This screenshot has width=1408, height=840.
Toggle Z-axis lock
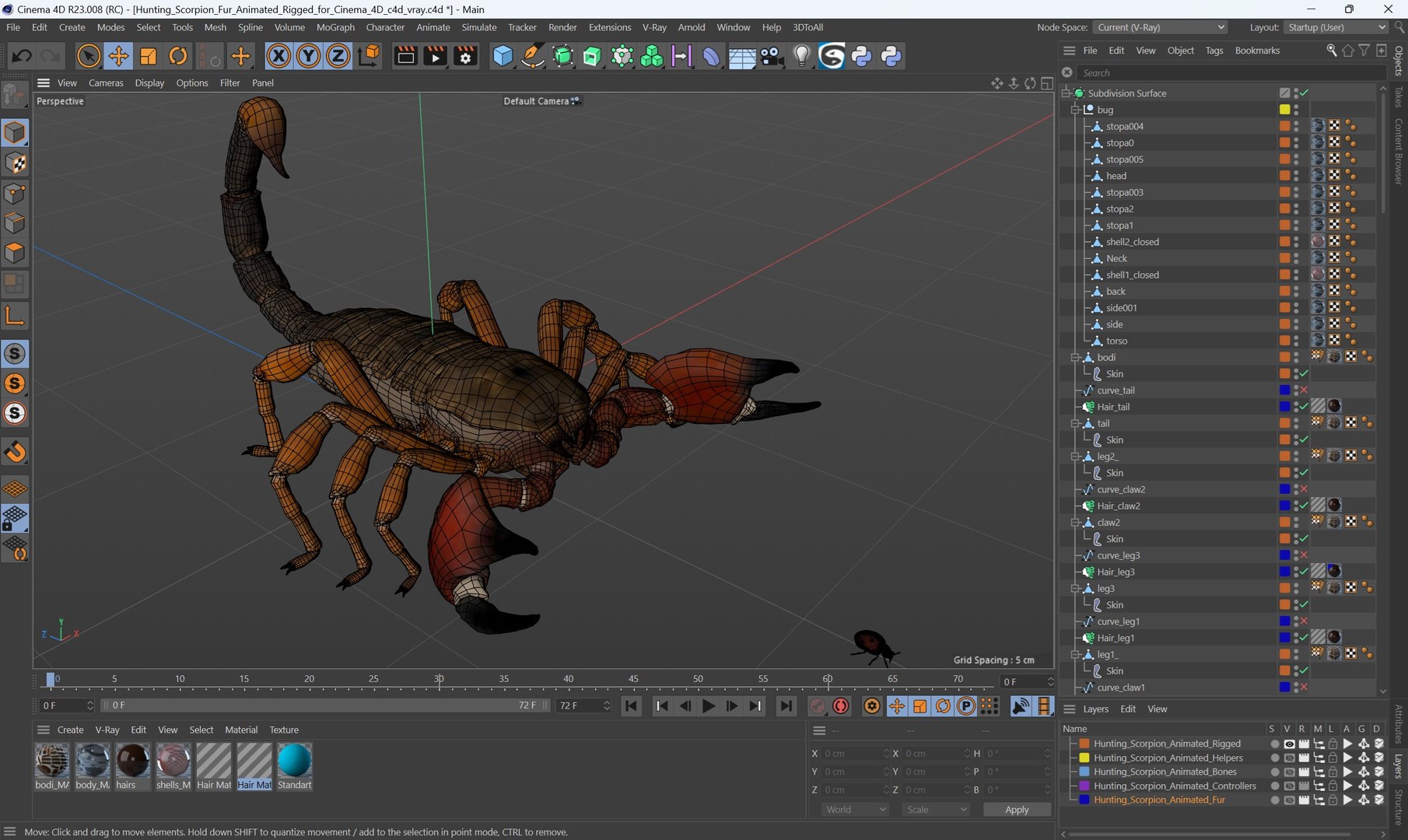pos(338,56)
